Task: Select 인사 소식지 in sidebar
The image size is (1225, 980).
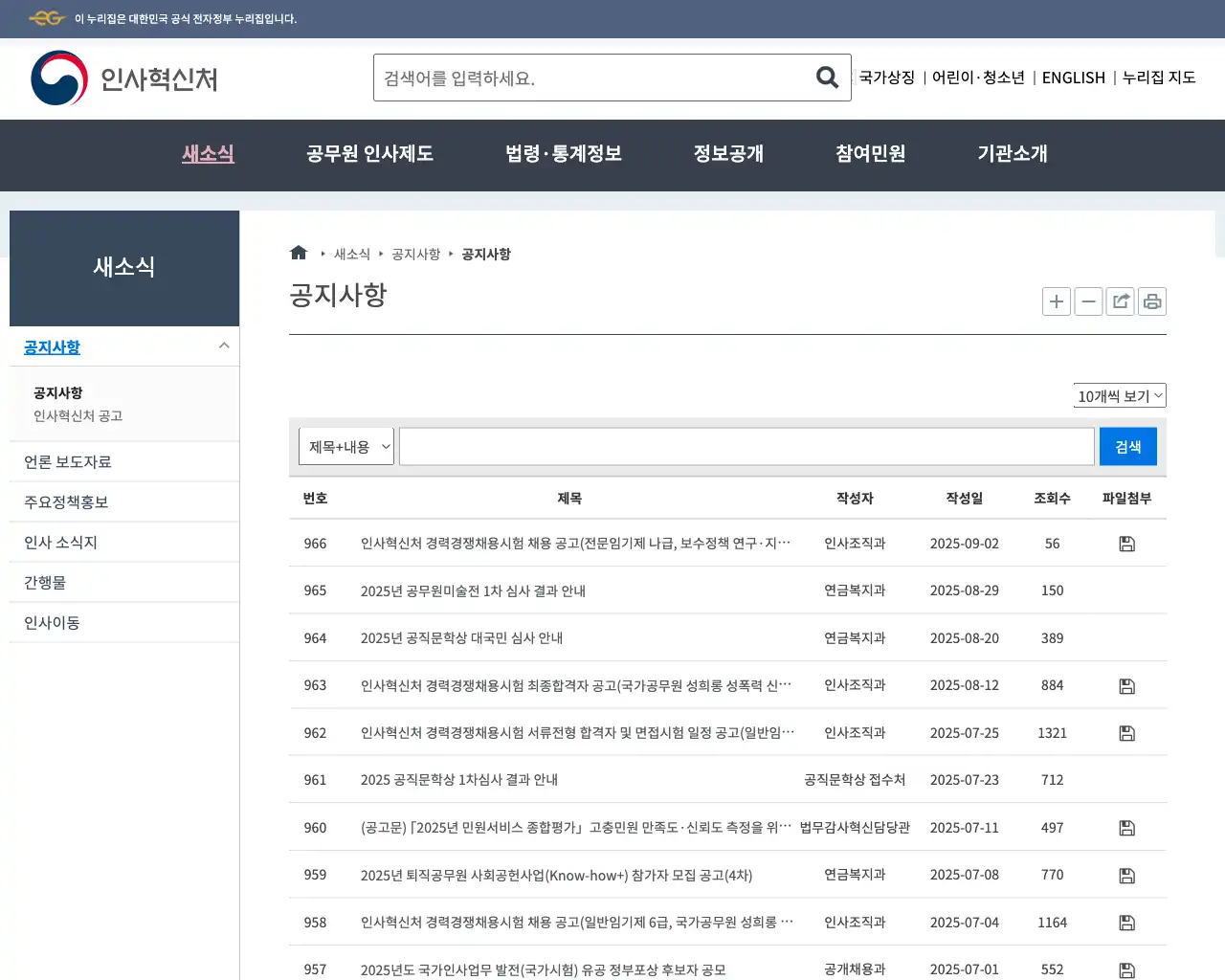Action: pos(124,542)
